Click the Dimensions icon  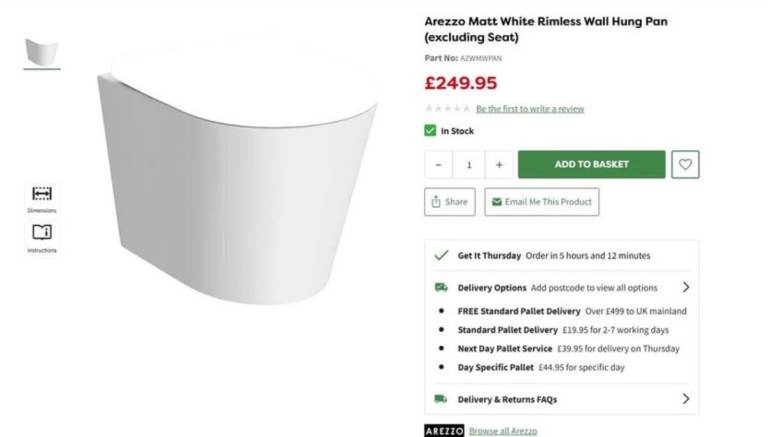[x=41, y=194]
